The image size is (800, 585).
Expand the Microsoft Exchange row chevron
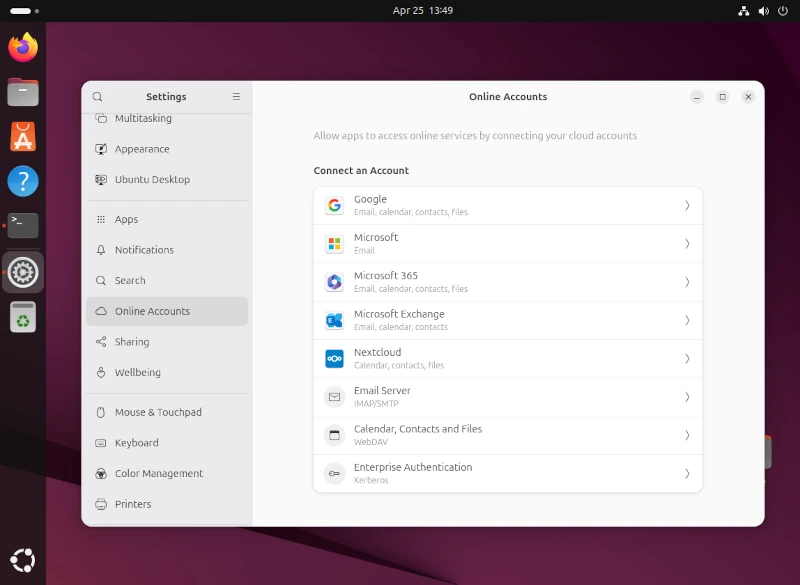687,320
